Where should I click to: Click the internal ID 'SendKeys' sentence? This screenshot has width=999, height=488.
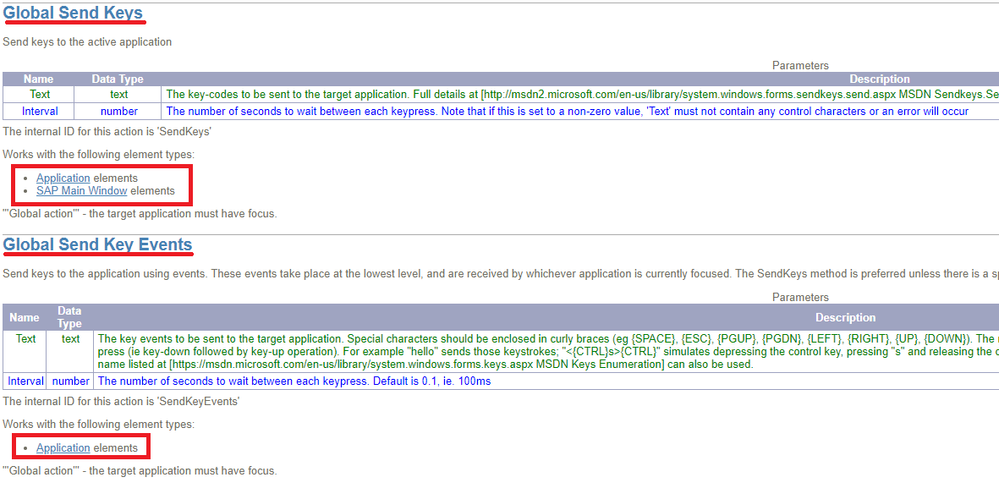point(105,131)
